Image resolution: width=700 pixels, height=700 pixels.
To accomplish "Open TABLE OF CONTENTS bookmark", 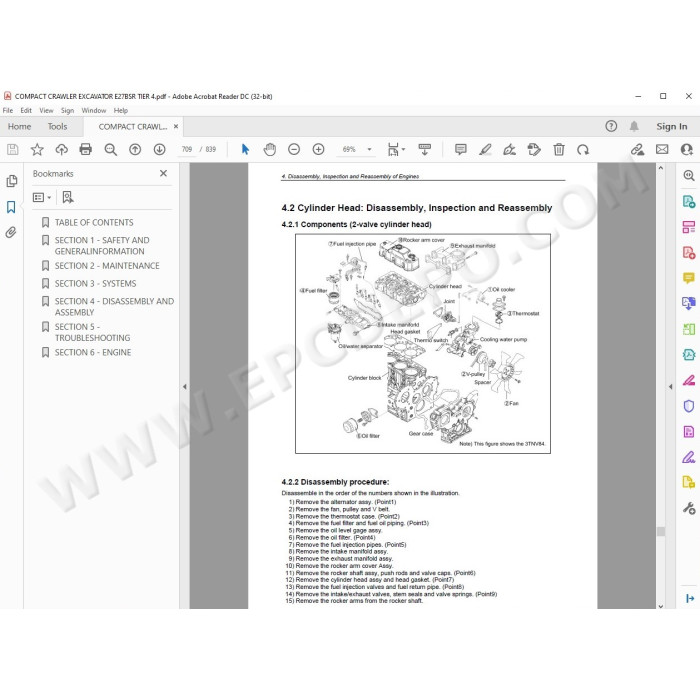I will (x=94, y=222).
